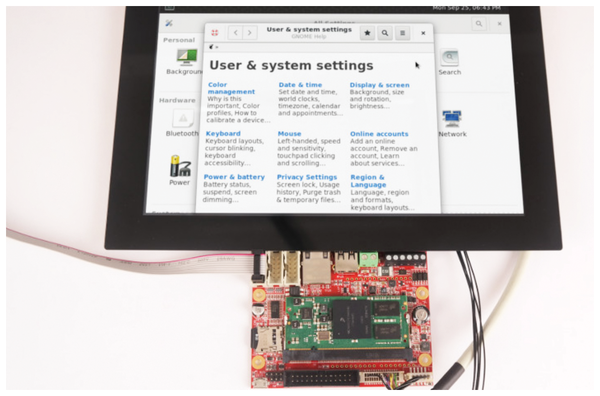This screenshot has height=396, width=600.
Task: Open the Region & Language help topic
Action: click(368, 181)
